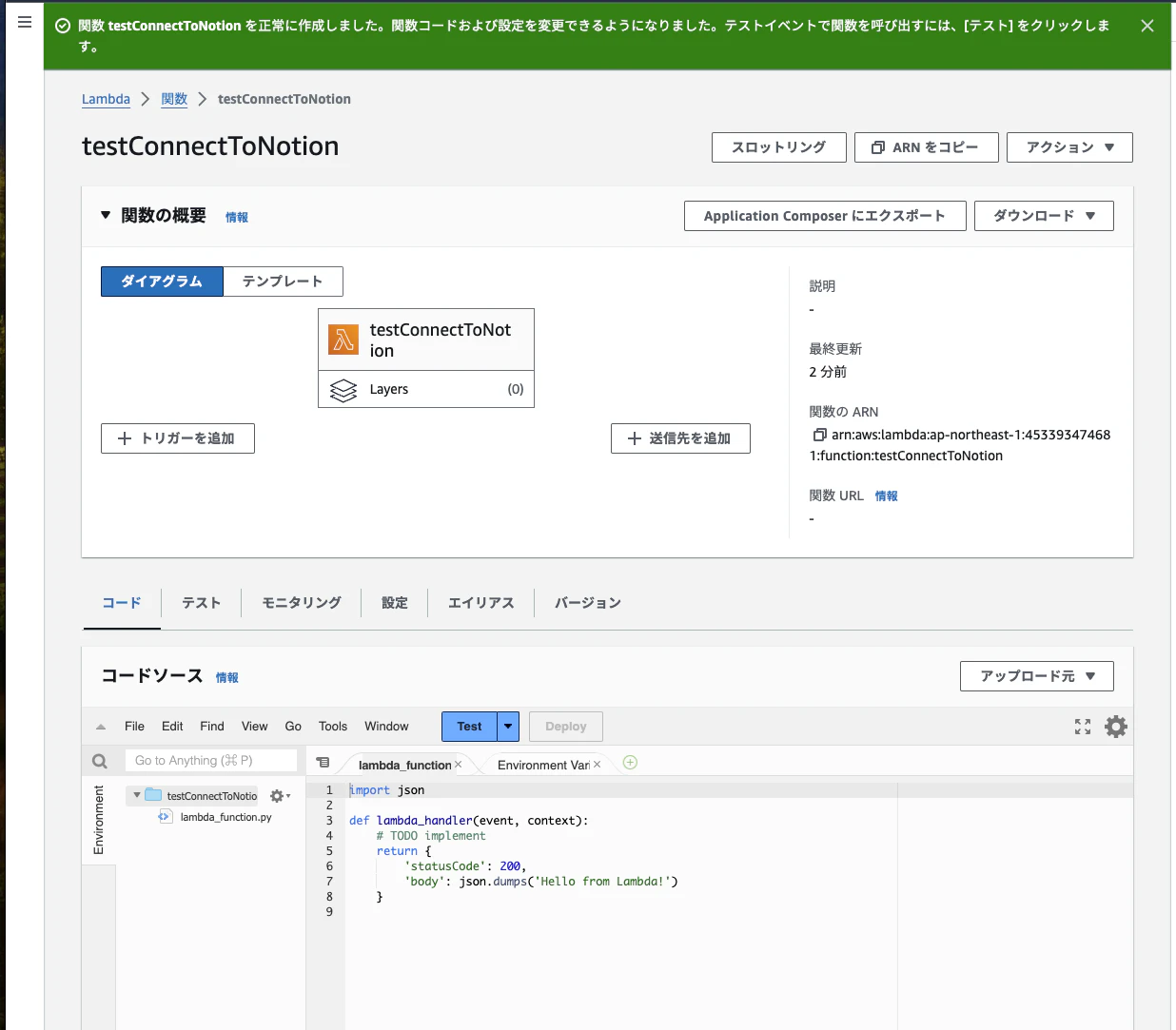Viewport: 1176px width, 1030px height.
Task: Click code line 3 def lambda_handler
Action: [468, 821]
